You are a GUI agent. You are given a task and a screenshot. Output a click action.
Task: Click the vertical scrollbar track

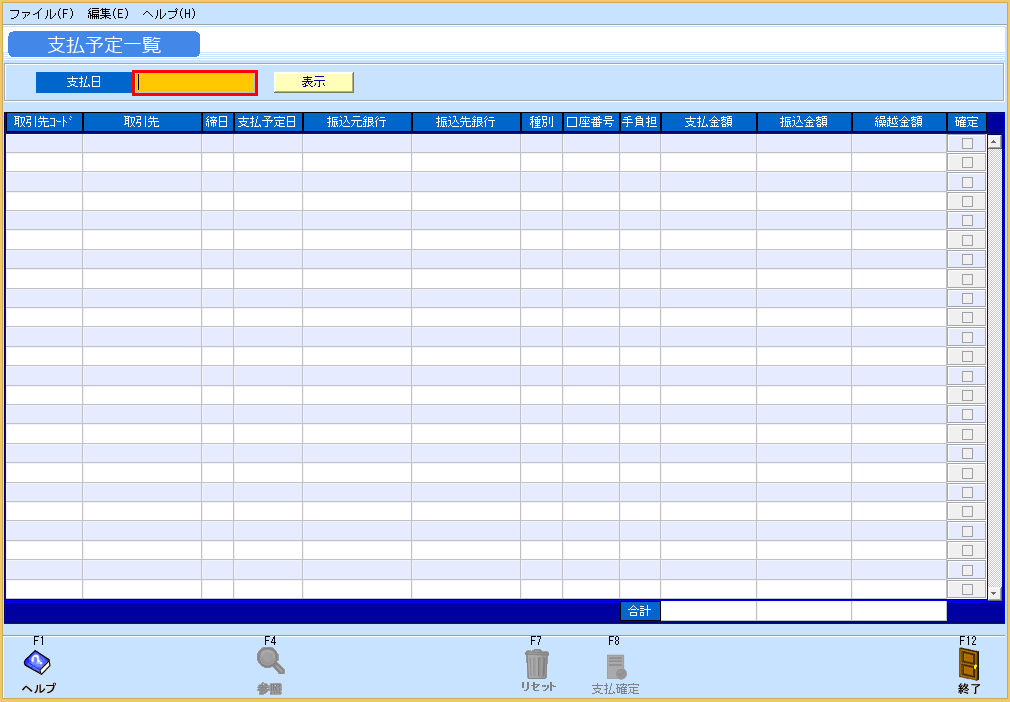[994, 370]
